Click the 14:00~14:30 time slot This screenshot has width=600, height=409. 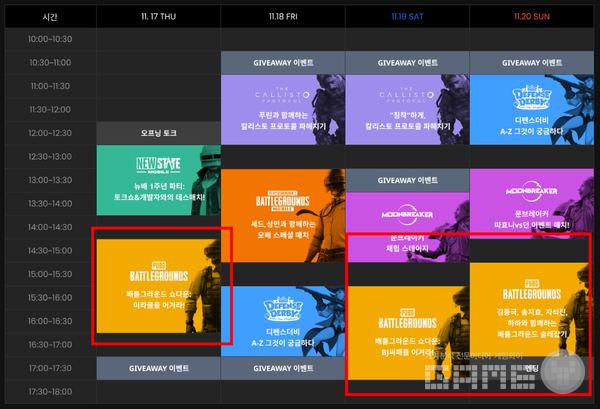coord(50,227)
